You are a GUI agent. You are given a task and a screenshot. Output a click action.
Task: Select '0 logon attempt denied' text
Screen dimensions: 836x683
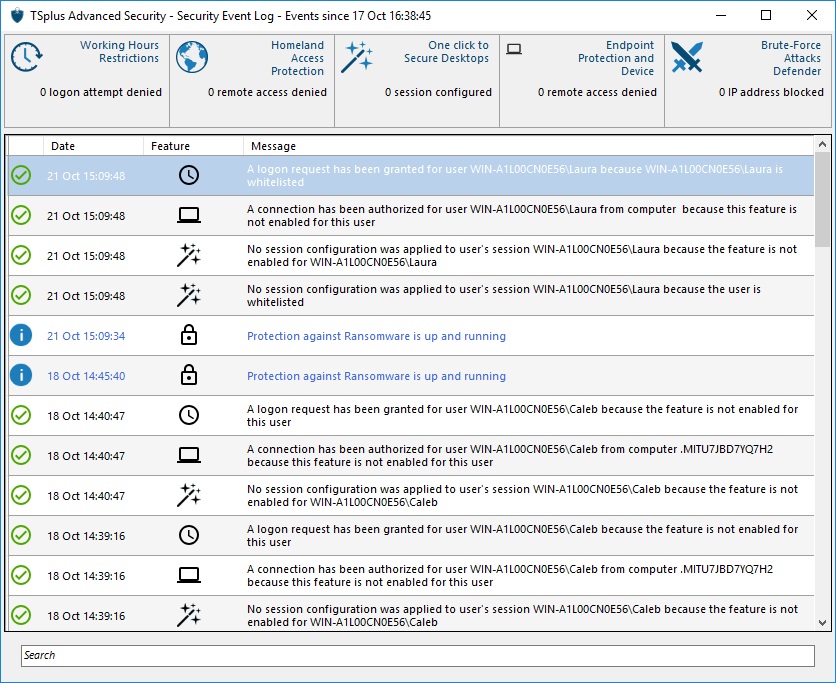[x=101, y=92]
